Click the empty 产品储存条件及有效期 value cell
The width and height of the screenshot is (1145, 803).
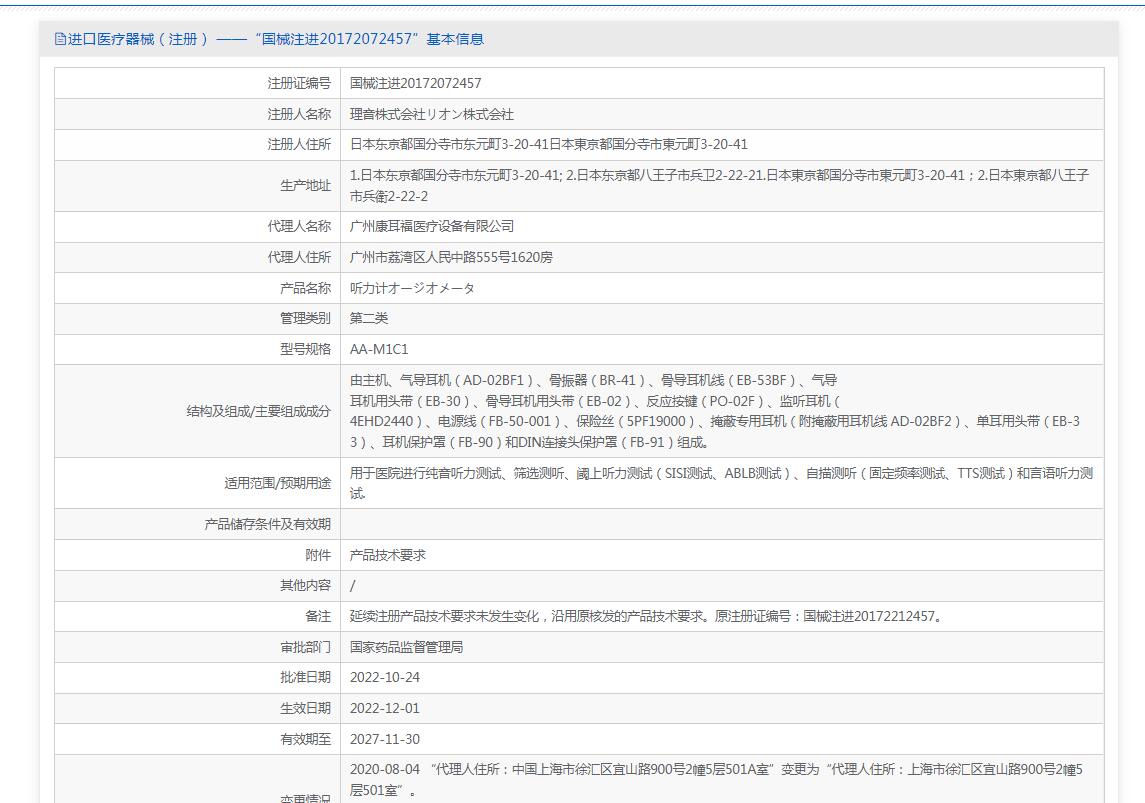point(720,524)
